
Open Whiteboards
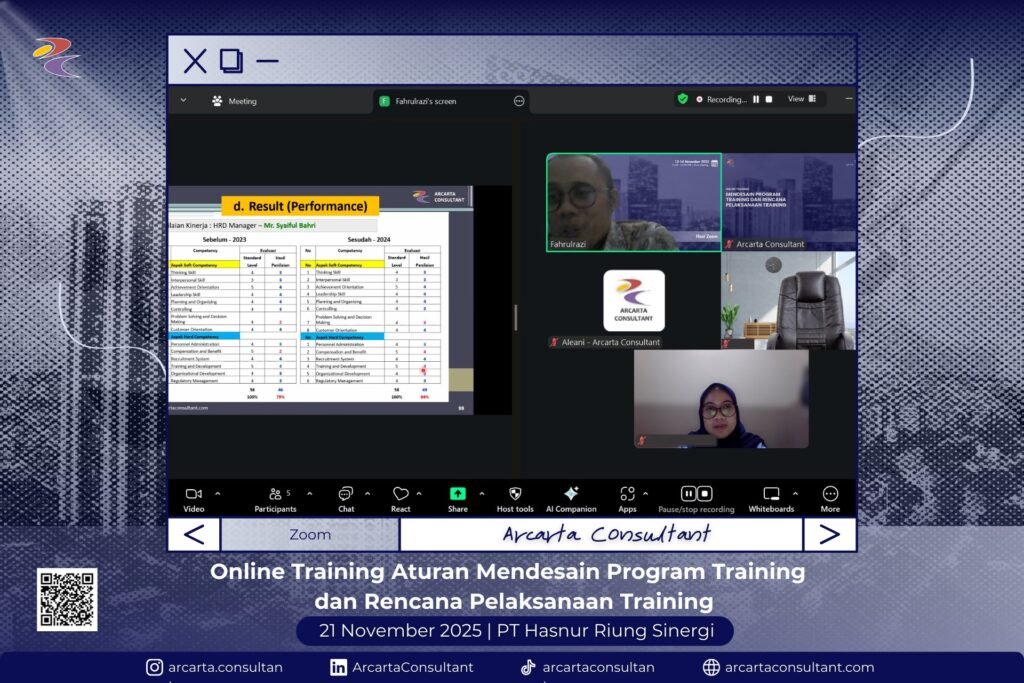coord(771,494)
